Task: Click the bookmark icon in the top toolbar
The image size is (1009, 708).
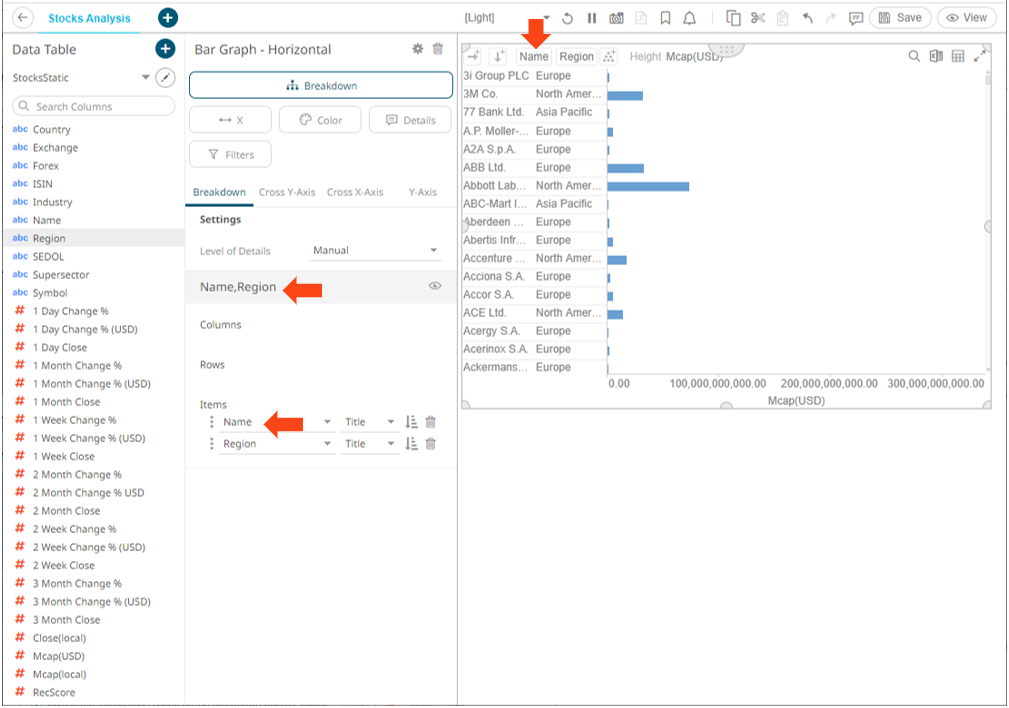Action: click(665, 18)
